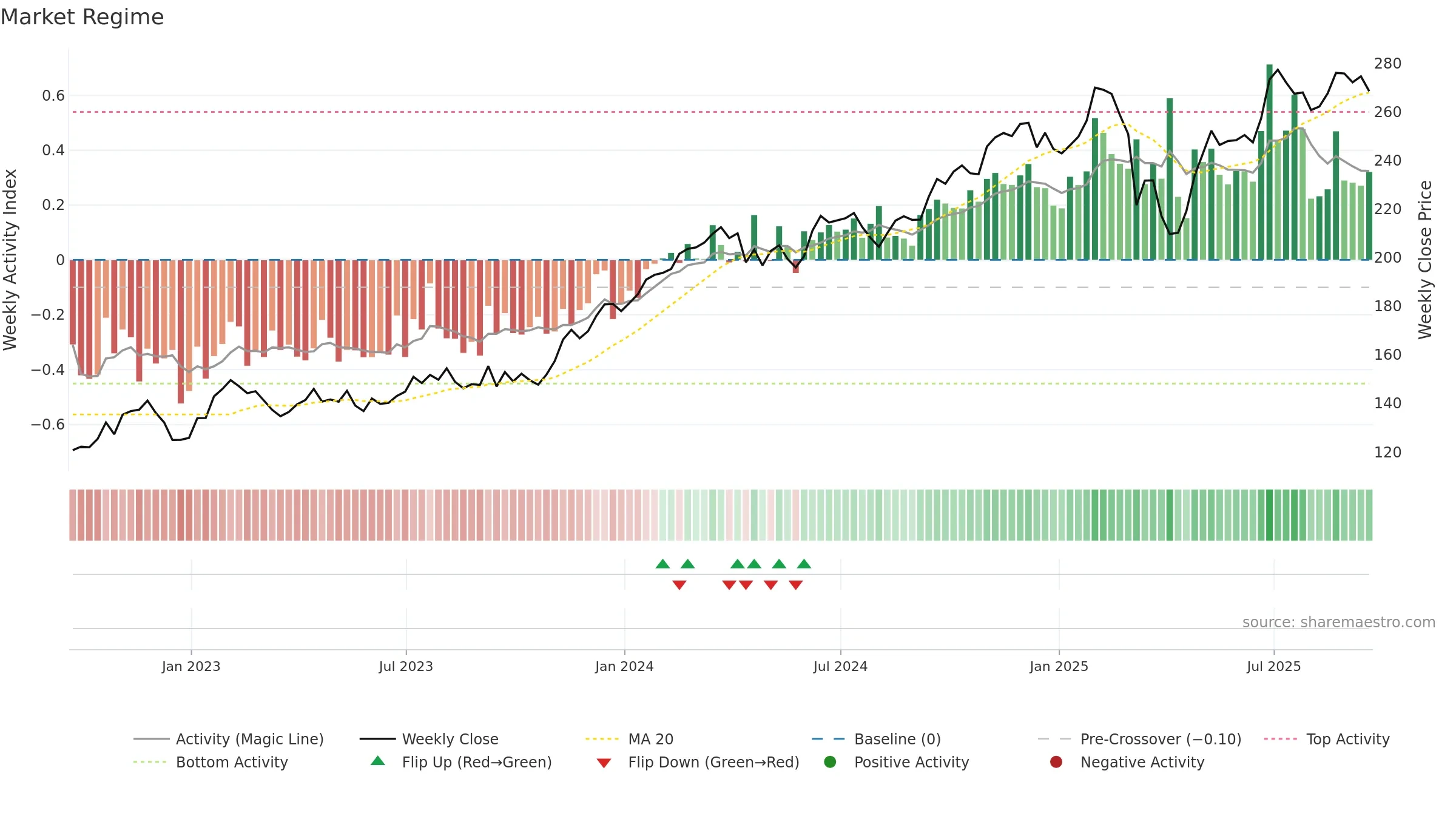The height and width of the screenshot is (819, 1456).
Task: Click the −0.6 activity axis label
Action: pyautogui.click(x=48, y=425)
